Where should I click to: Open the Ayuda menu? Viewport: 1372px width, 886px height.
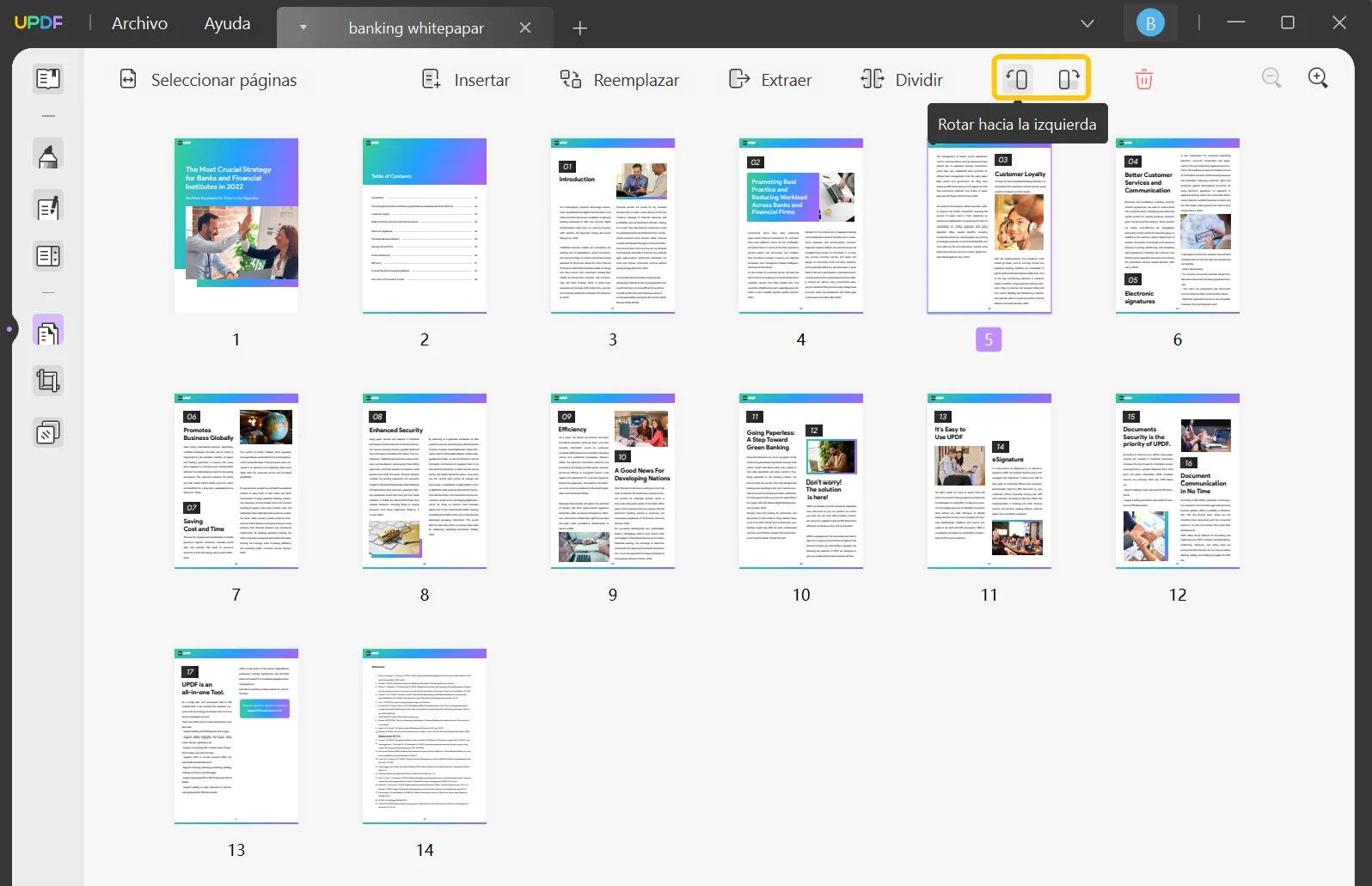(x=227, y=23)
